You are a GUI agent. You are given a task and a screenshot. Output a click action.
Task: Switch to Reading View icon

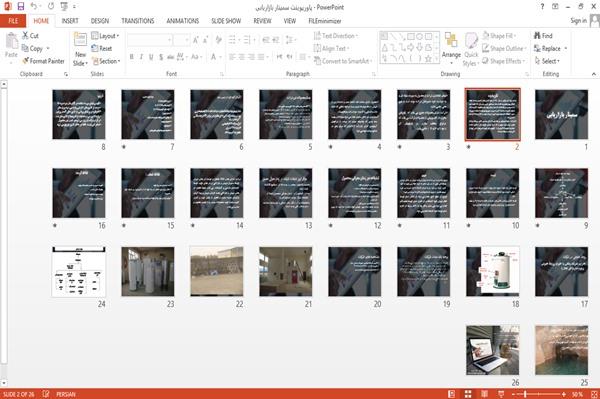[x=484, y=394]
